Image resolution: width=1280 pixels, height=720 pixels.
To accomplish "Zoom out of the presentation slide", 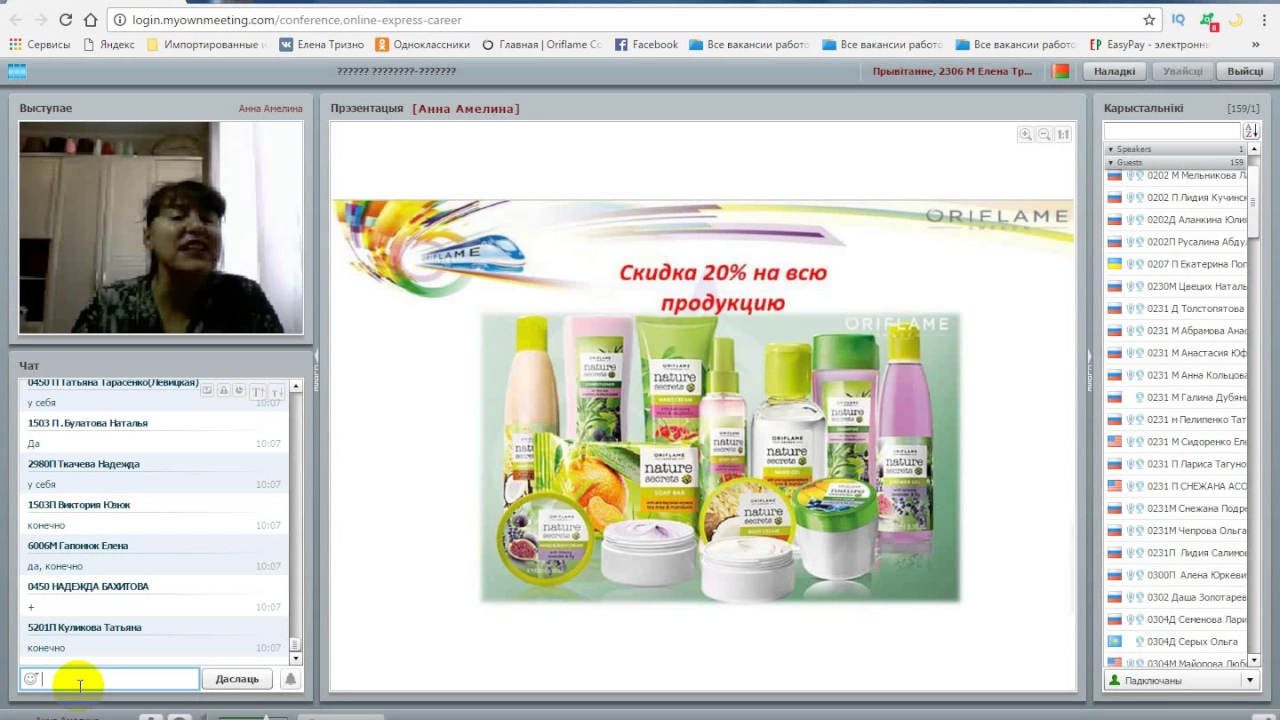I will pyautogui.click(x=1044, y=134).
